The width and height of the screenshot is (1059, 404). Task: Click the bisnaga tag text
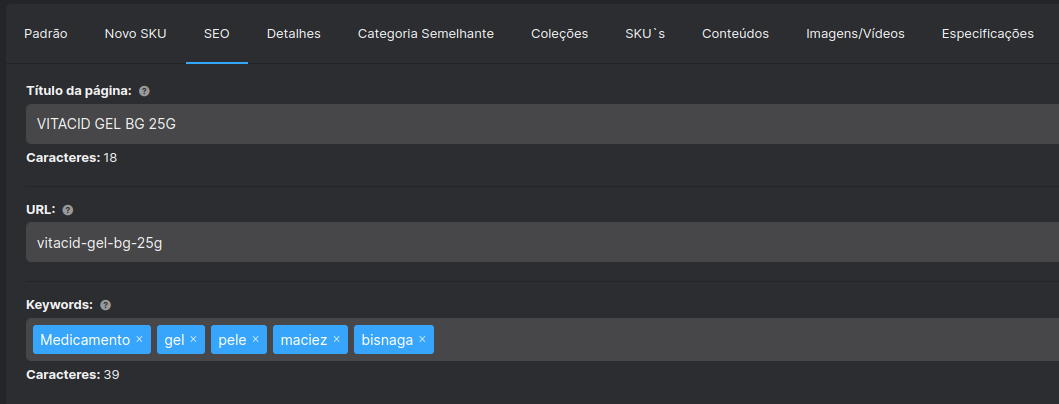pos(387,340)
